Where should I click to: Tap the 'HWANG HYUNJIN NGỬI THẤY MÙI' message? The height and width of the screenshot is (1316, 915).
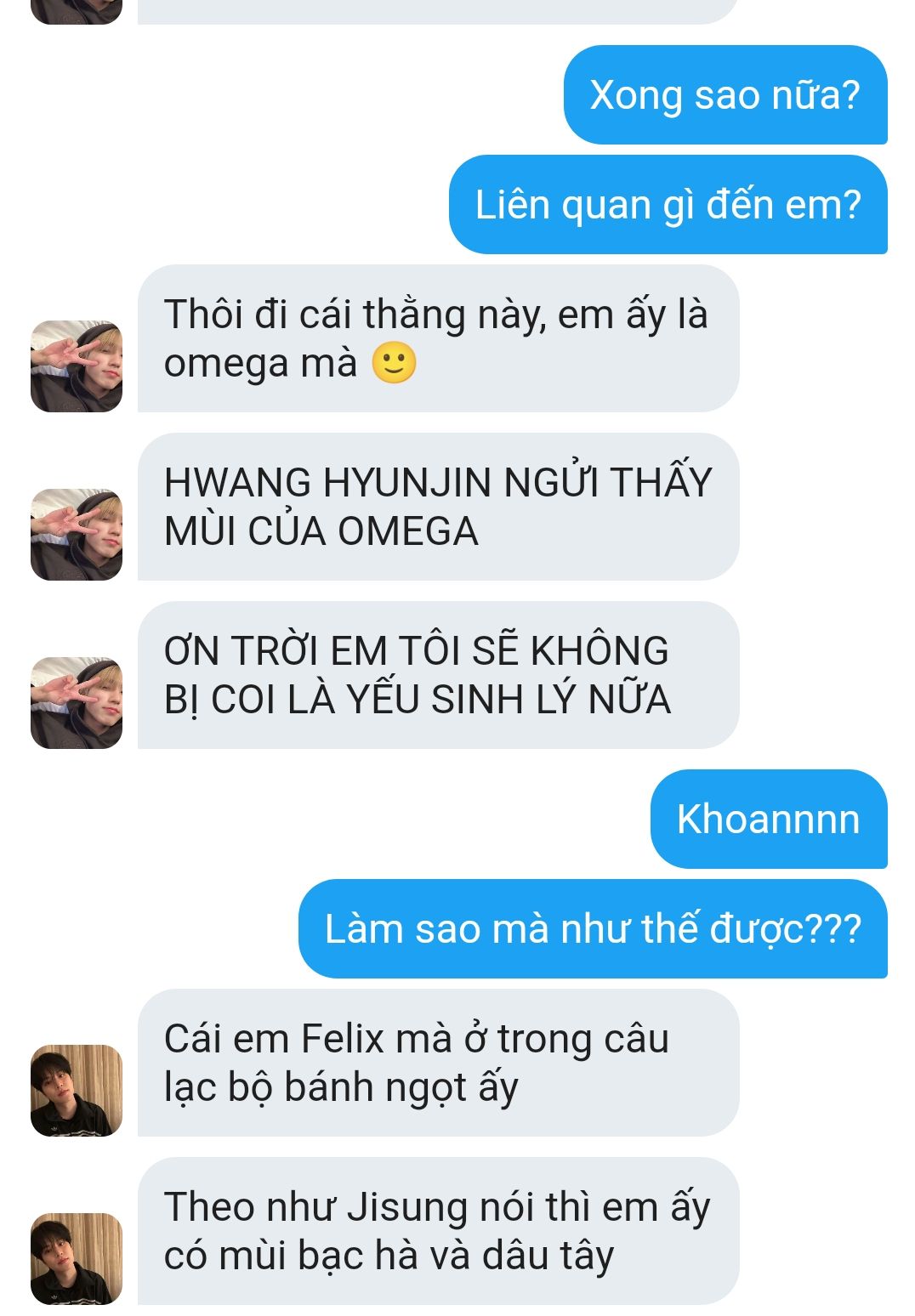pyautogui.click(x=438, y=507)
